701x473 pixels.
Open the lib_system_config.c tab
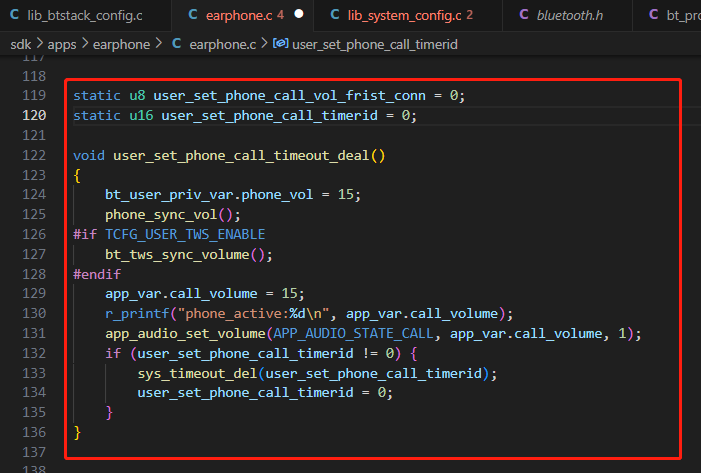[408, 15]
